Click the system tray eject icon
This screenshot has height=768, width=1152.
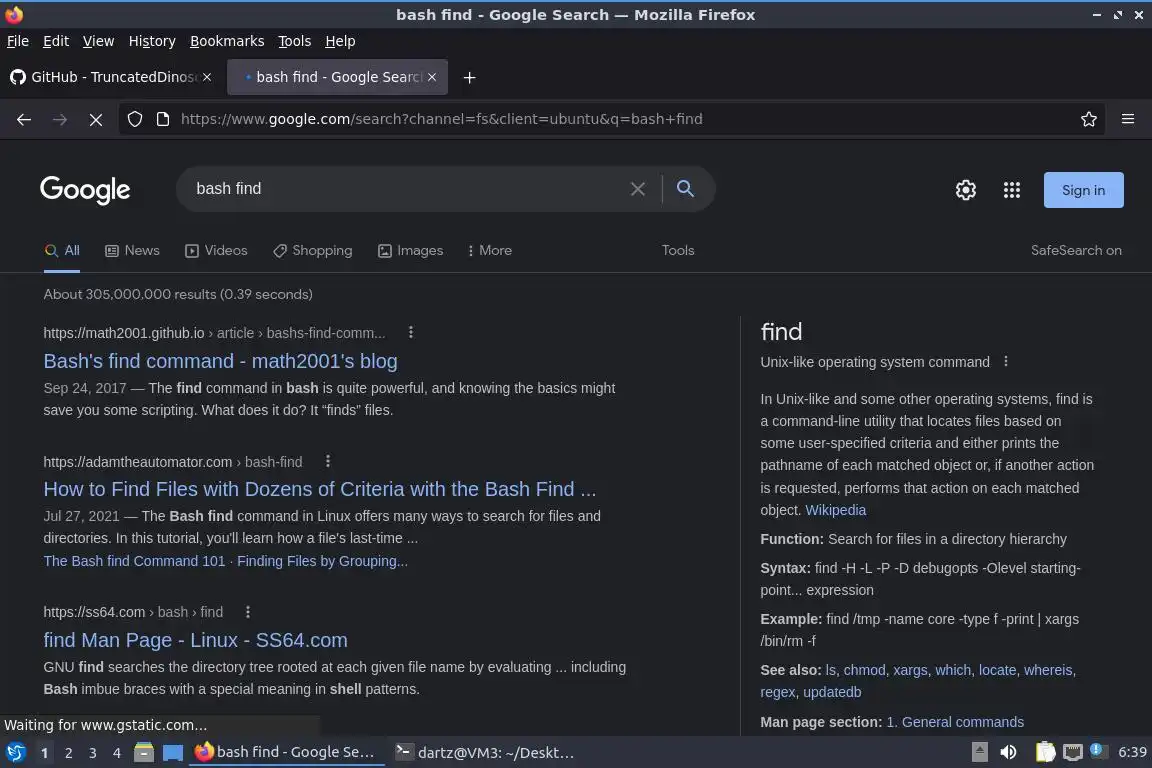979,752
